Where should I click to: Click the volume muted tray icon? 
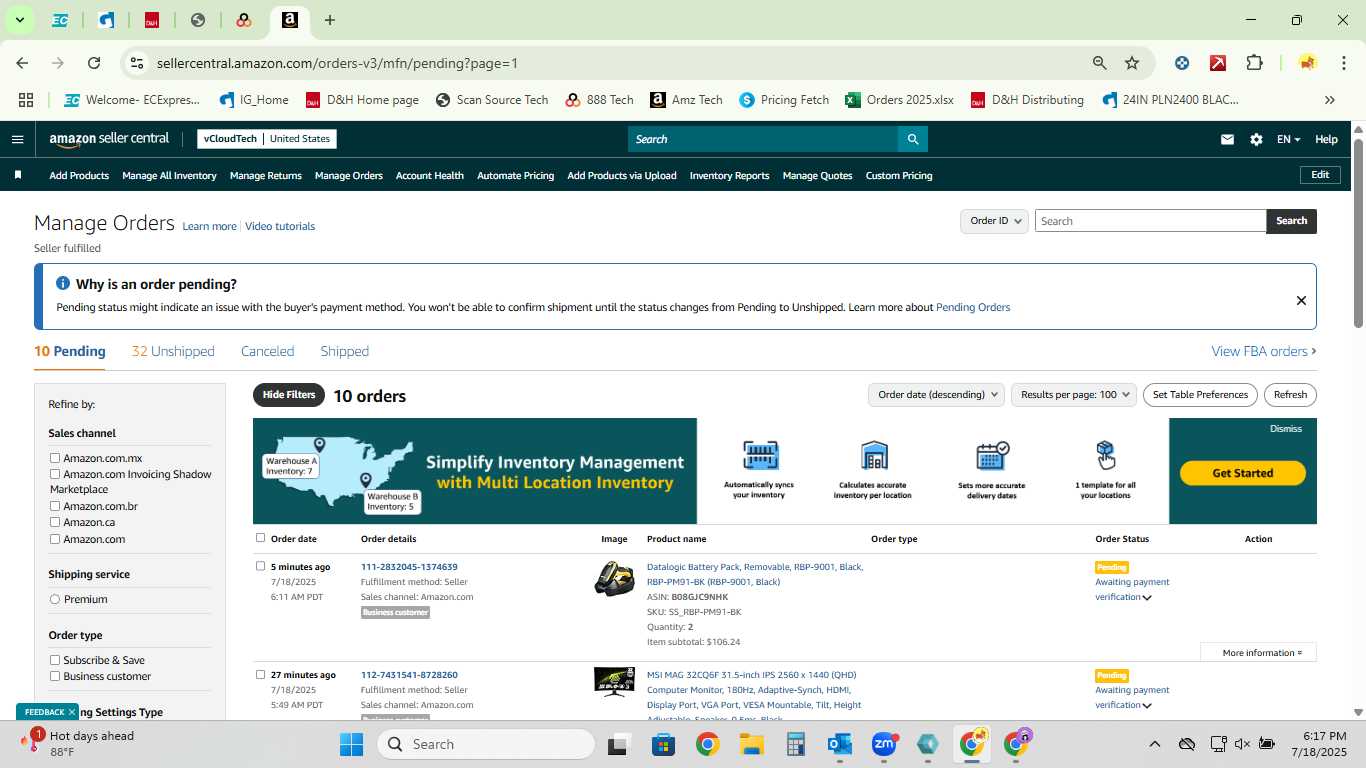(1242, 744)
